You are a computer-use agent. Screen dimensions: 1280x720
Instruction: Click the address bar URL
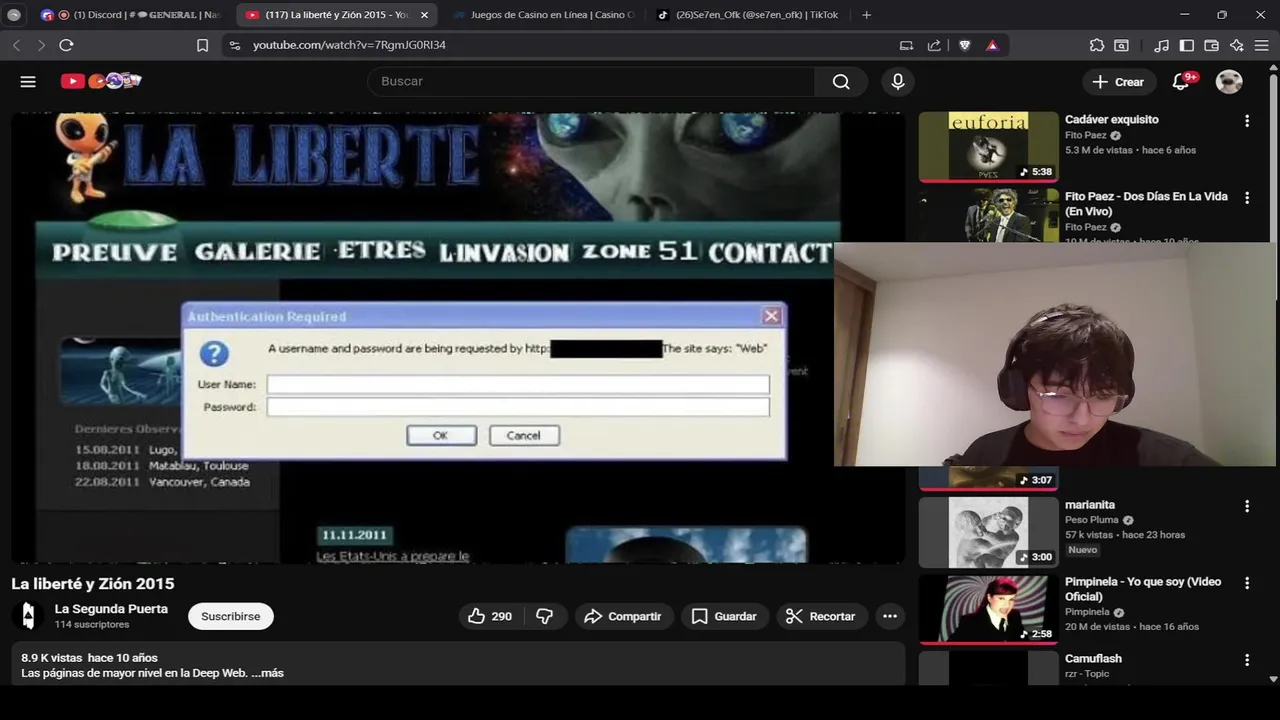pos(349,45)
